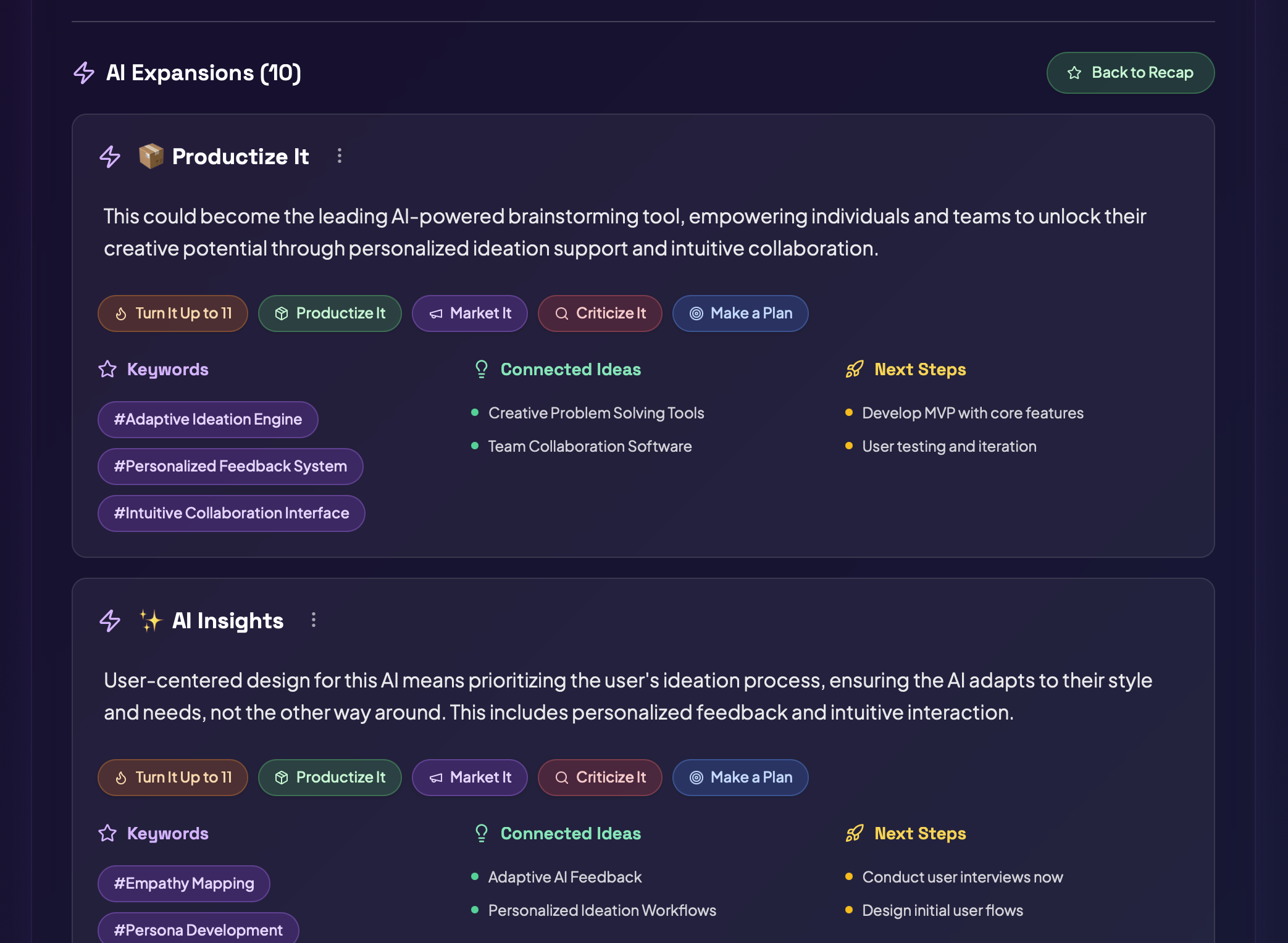Click the package emoji on Productize It card
The height and width of the screenshot is (943, 1288).
pyautogui.click(x=151, y=156)
